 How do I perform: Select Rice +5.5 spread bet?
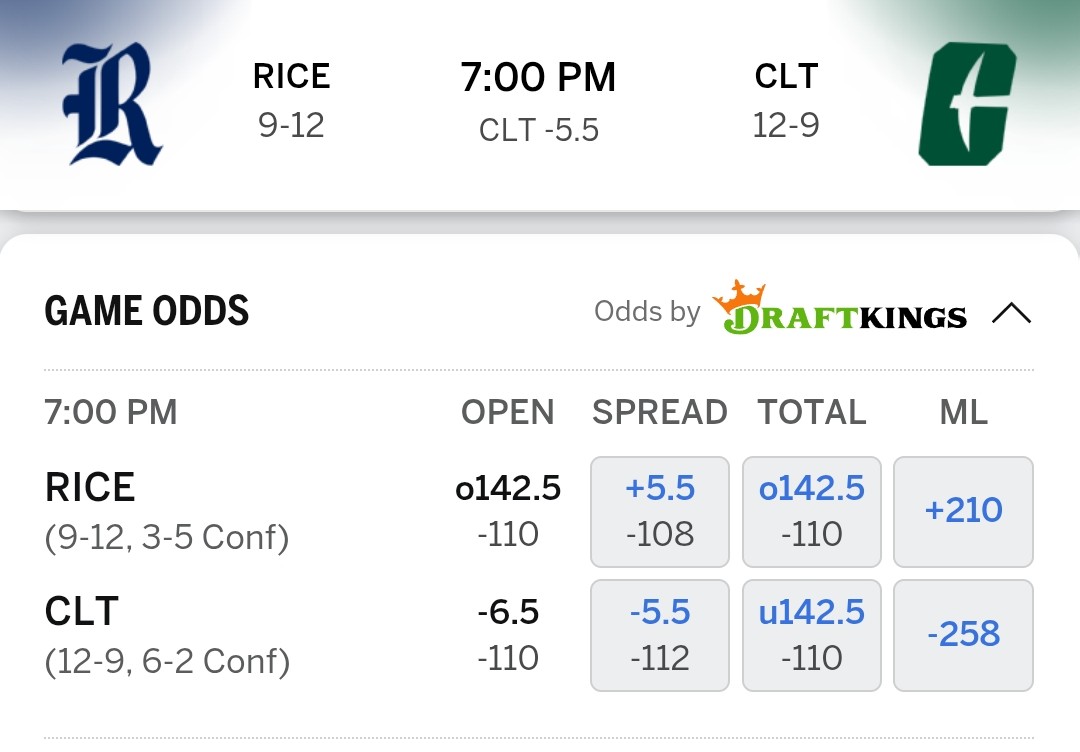[x=660, y=511]
